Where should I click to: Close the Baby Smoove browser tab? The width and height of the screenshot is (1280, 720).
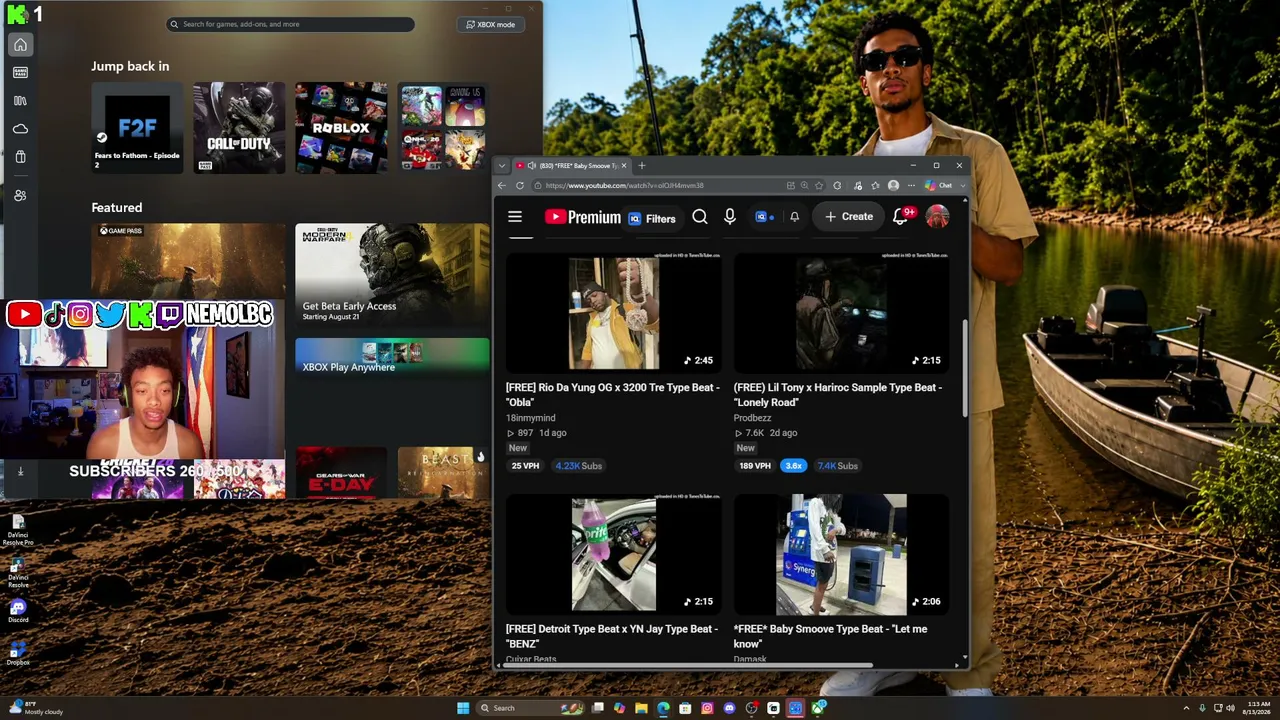624,166
